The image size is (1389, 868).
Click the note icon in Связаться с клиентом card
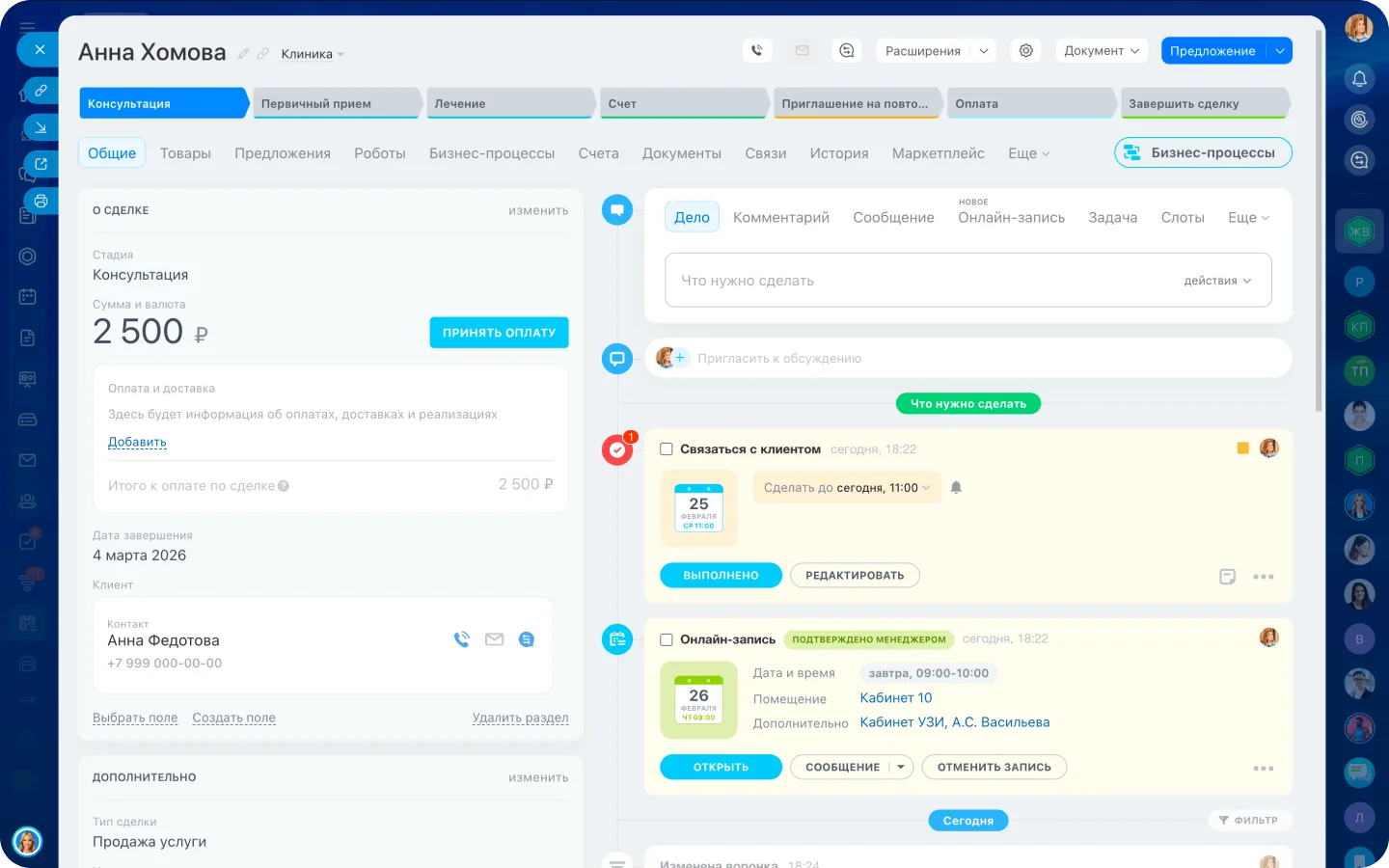coord(1228,577)
